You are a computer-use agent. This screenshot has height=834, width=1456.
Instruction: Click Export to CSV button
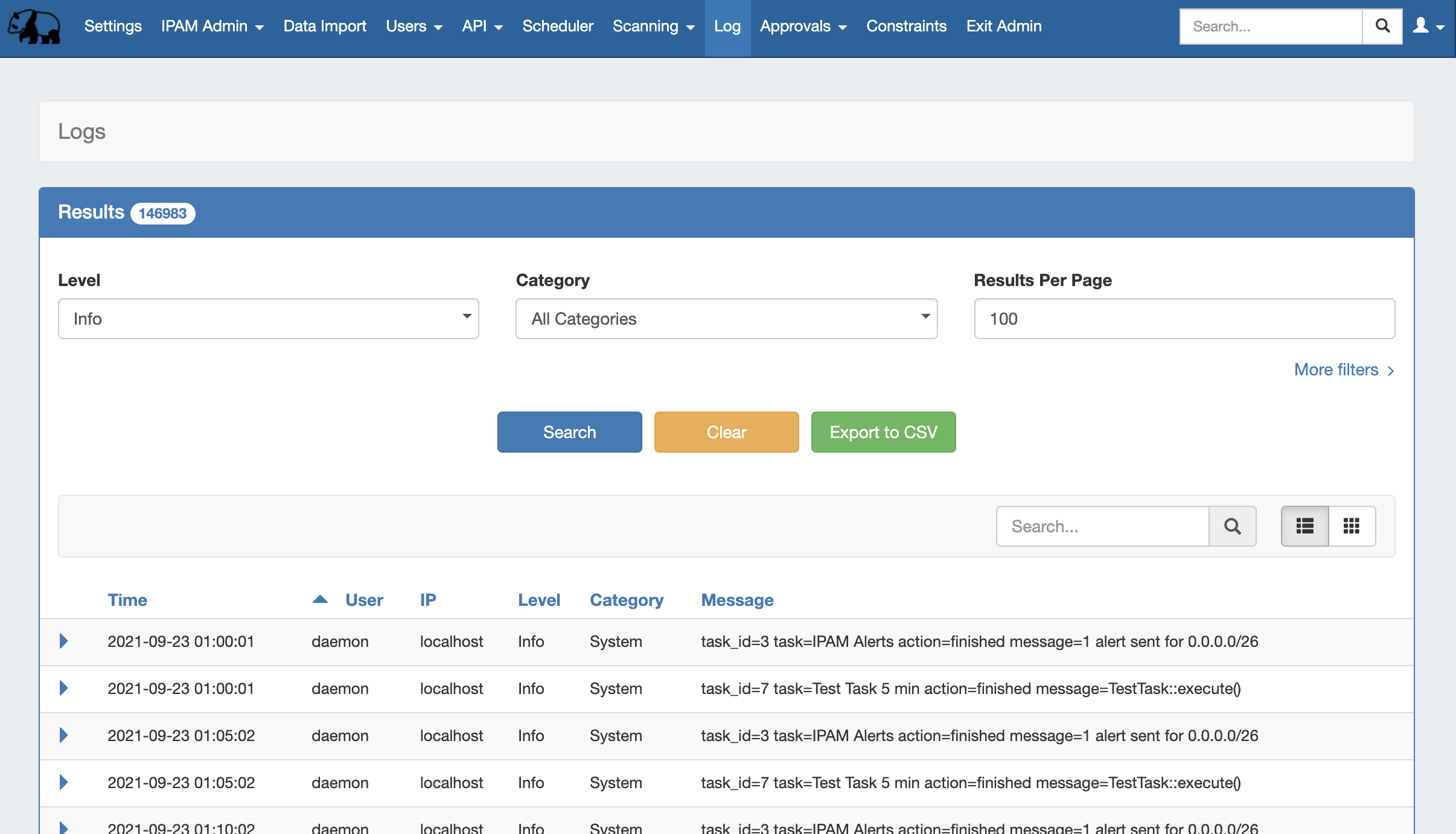[883, 432]
